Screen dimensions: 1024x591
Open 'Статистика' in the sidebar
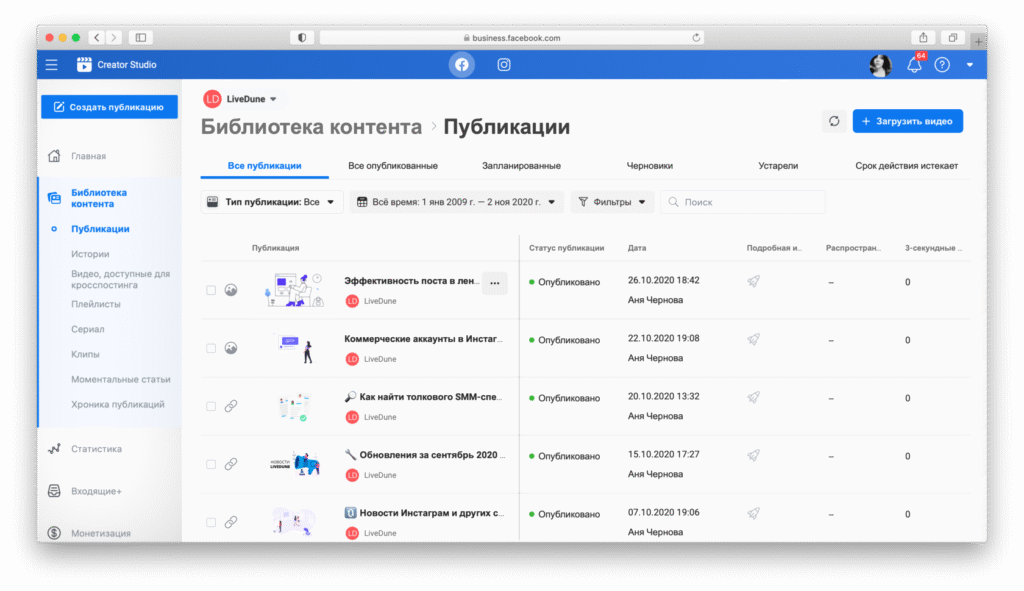[x=96, y=449]
